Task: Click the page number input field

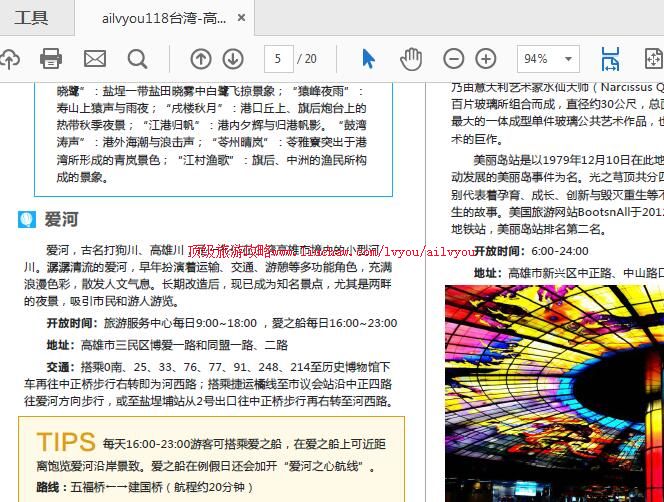Action: [278, 59]
